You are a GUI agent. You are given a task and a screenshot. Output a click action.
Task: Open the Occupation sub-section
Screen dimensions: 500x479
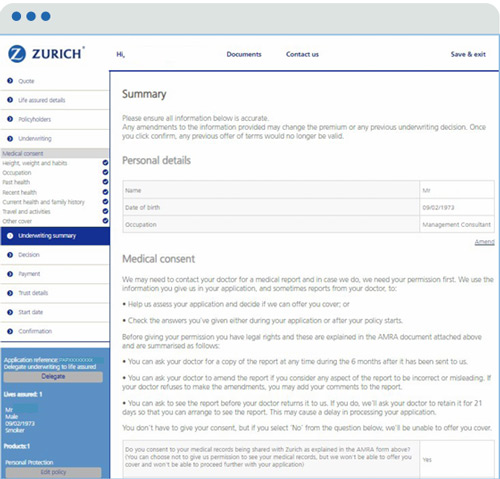17,173
